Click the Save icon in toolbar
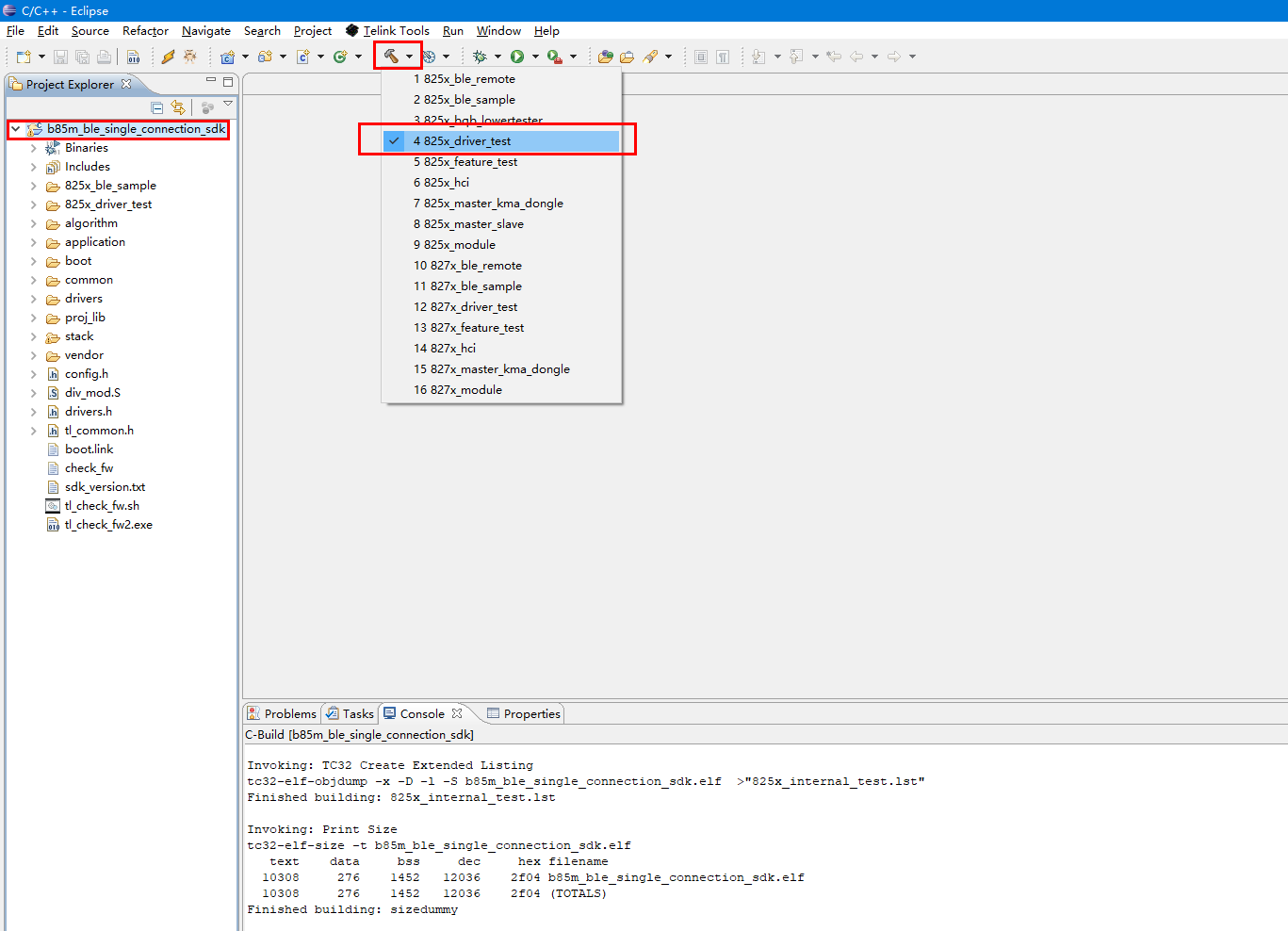Image resolution: width=1288 pixels, height=931 pixels. [x=60, y=57]
